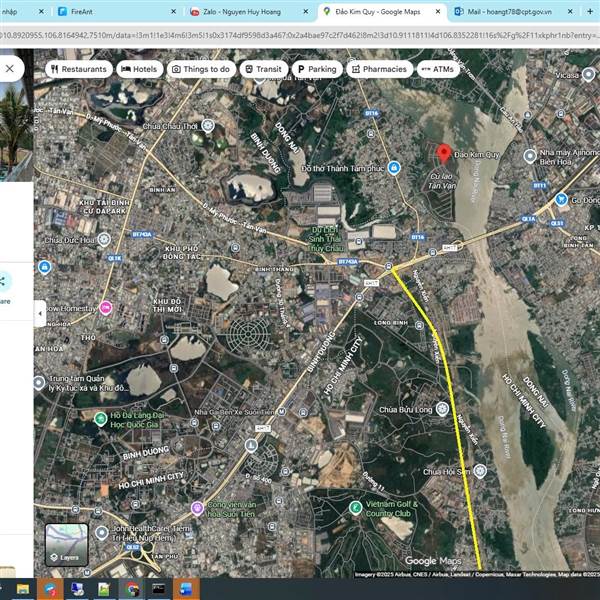Show ATMs on the map
600x600 pixels.
point(438,69)
